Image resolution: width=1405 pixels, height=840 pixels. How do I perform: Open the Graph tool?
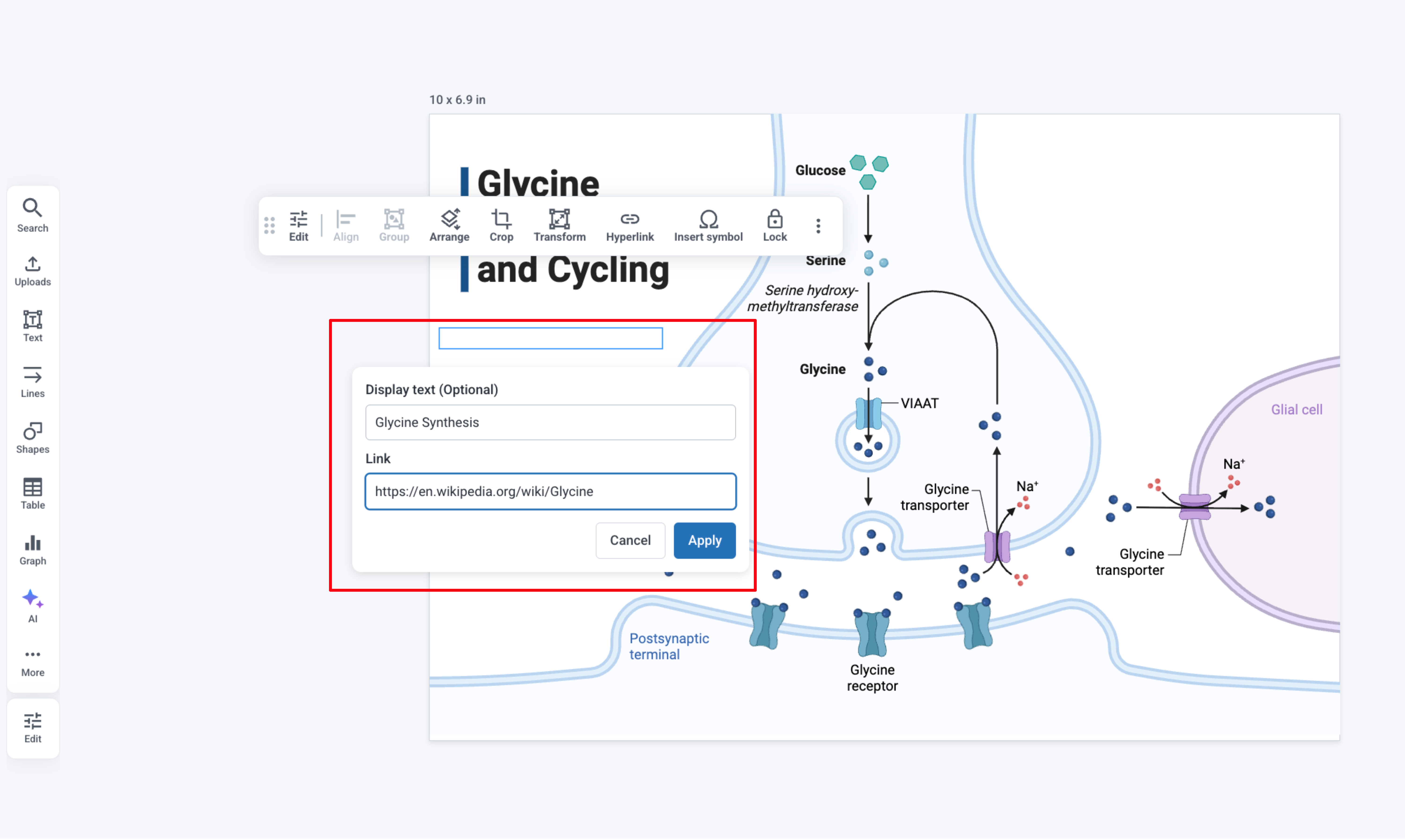tap(32, 549)
